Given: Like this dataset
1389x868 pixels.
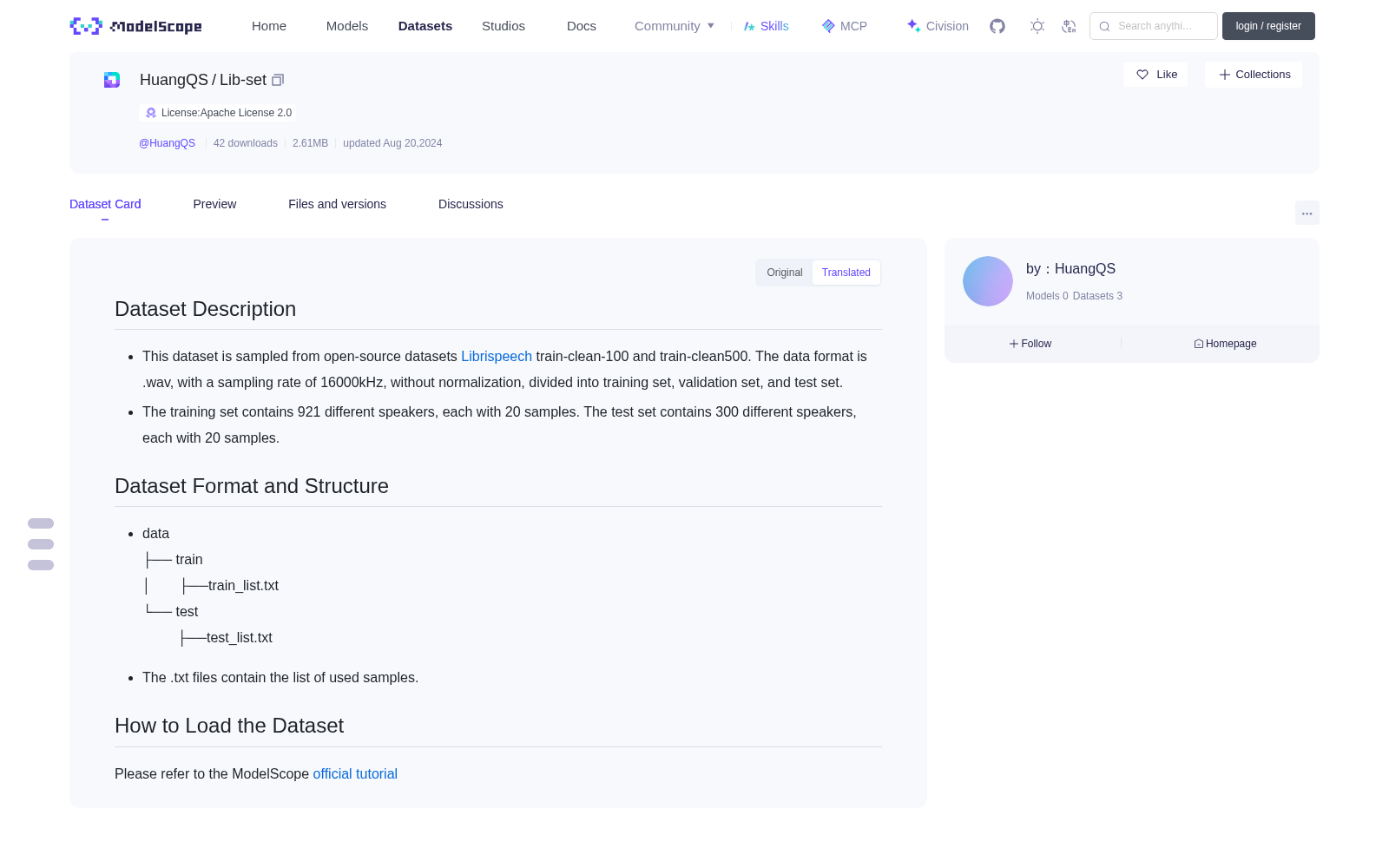Looking at the screenshot, I should coord(1156,75).
